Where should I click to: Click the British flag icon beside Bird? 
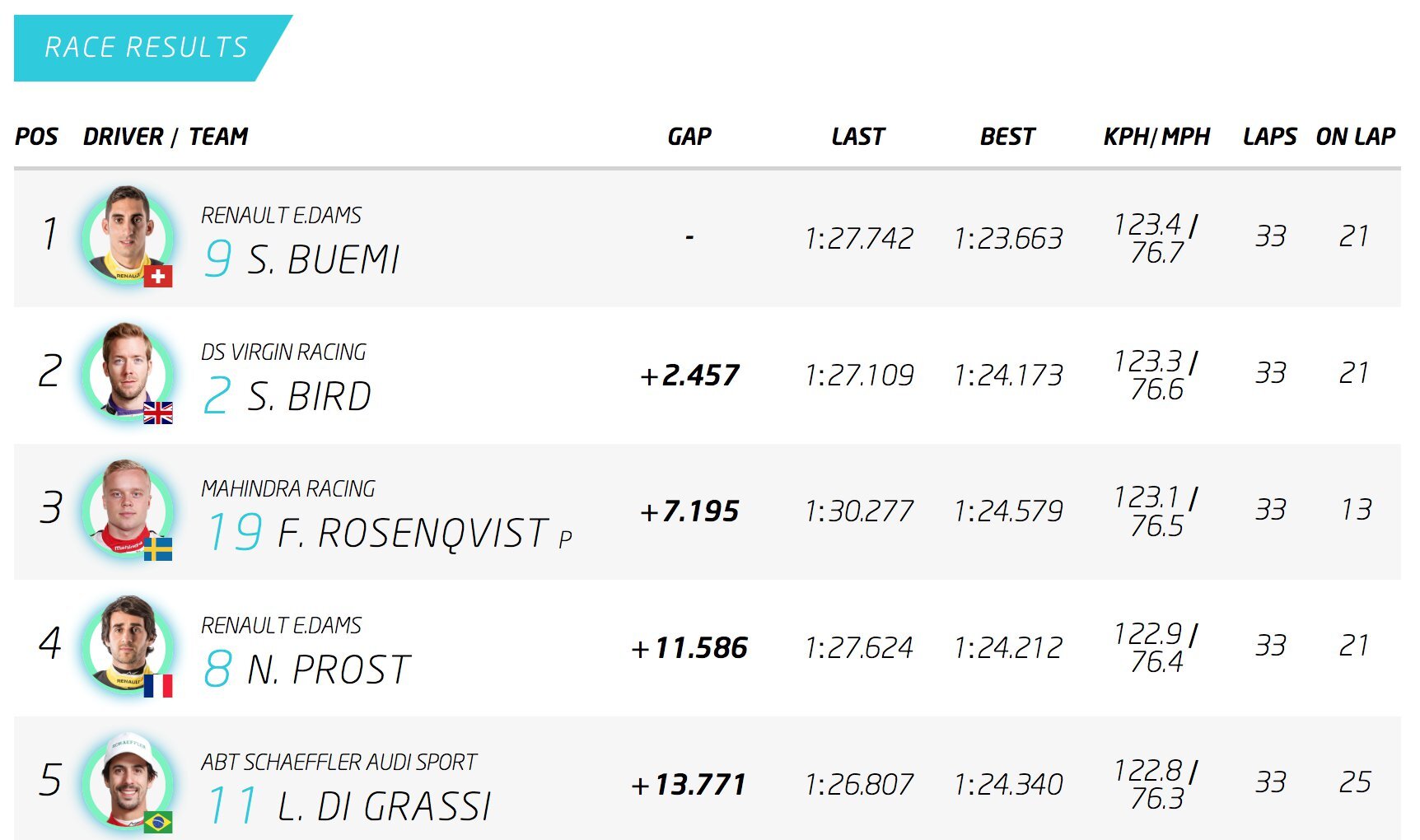158,413
